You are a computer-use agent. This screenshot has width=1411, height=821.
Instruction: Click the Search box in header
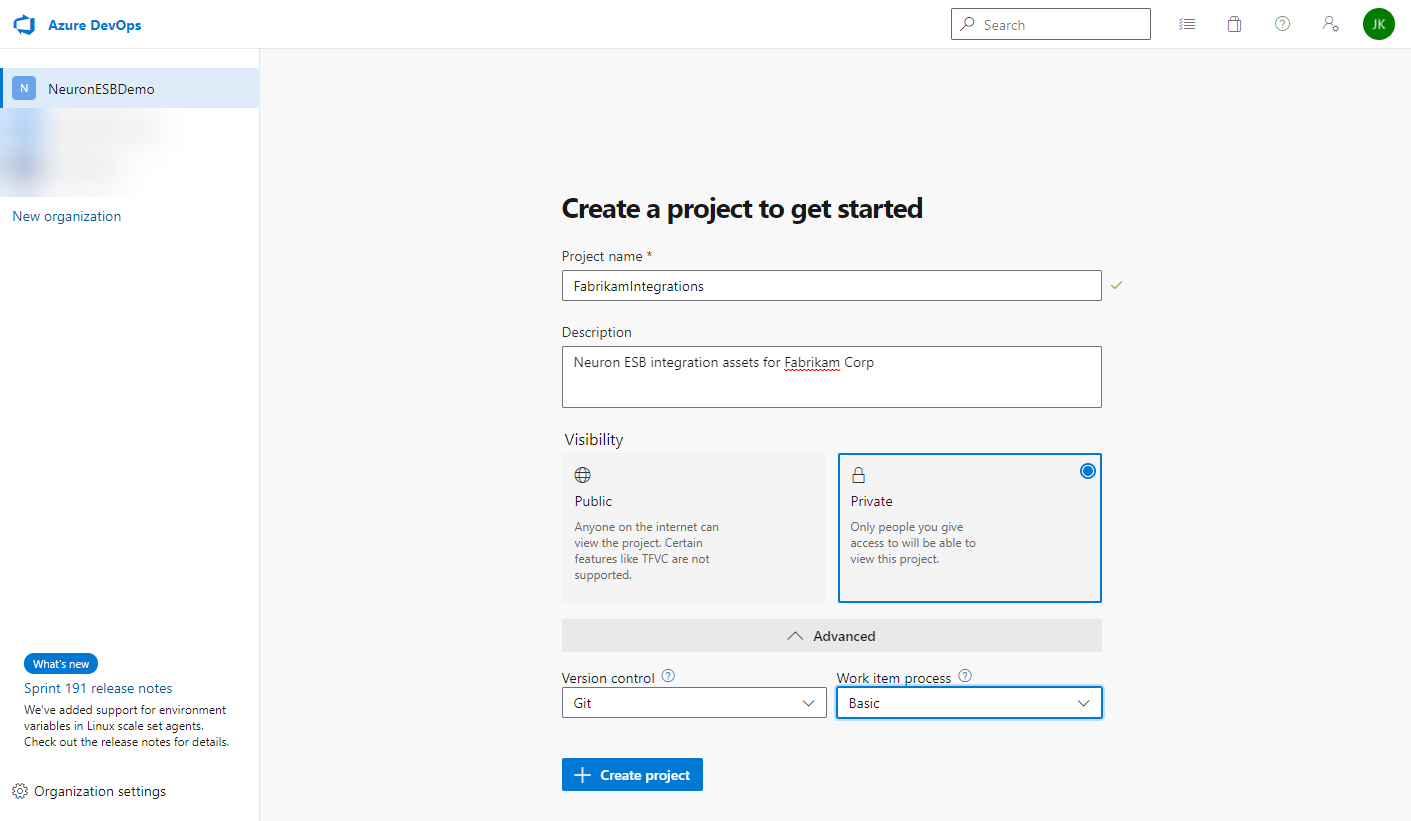[x=1051, y=24]
